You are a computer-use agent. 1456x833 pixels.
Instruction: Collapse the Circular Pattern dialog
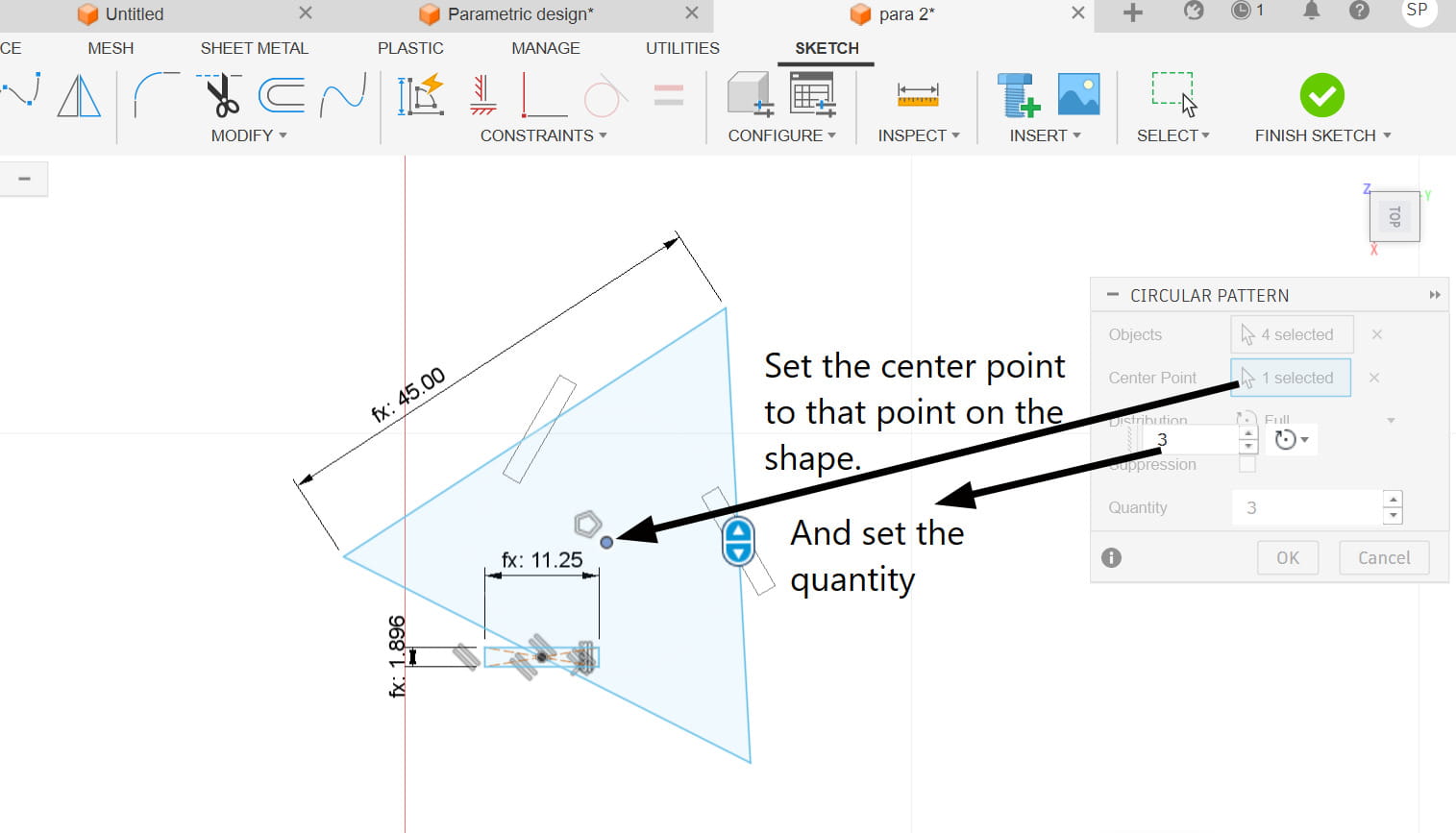1113,295
